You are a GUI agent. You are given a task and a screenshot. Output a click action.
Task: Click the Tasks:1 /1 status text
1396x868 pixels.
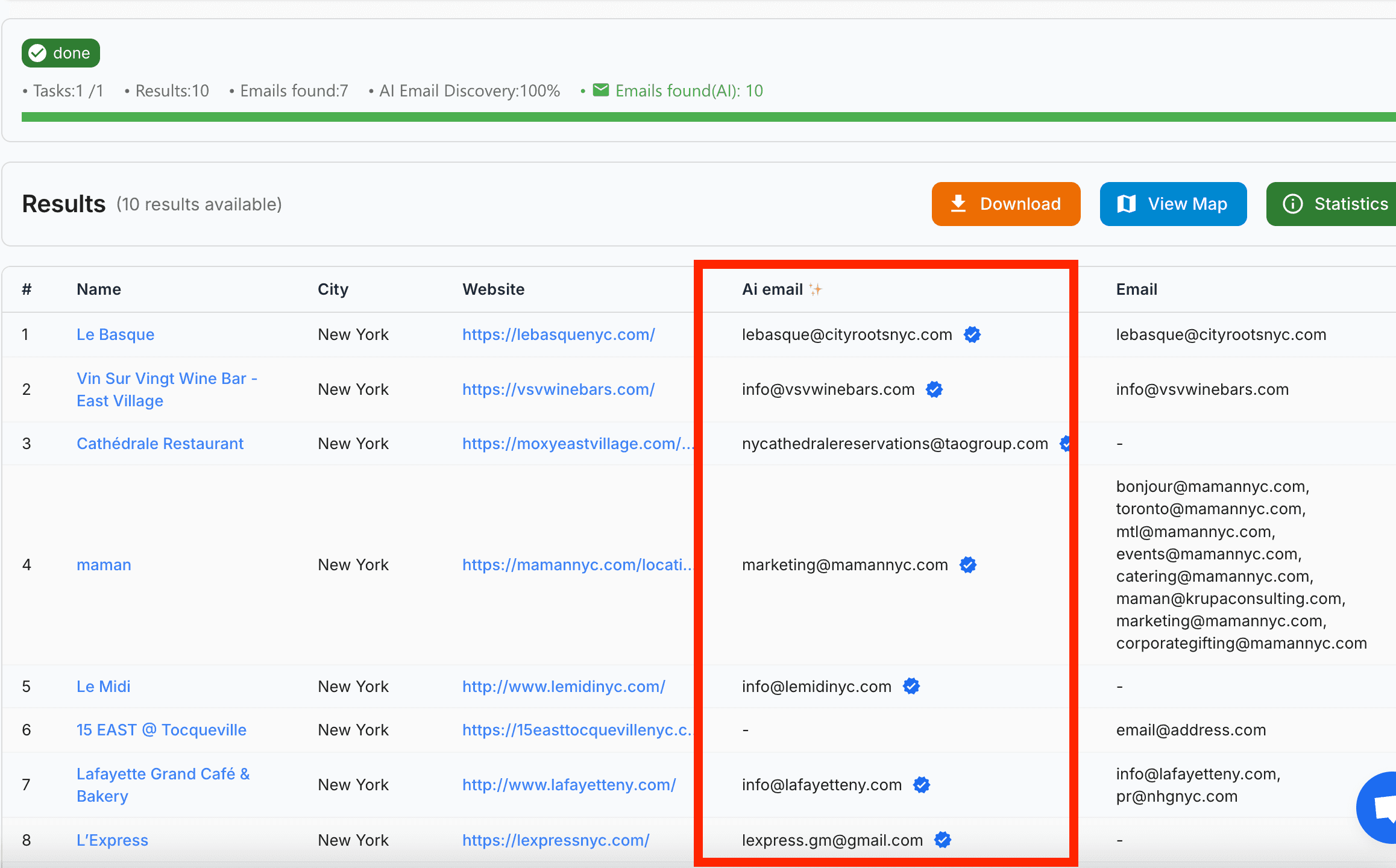pyautogui.click(x=68, y=90)
